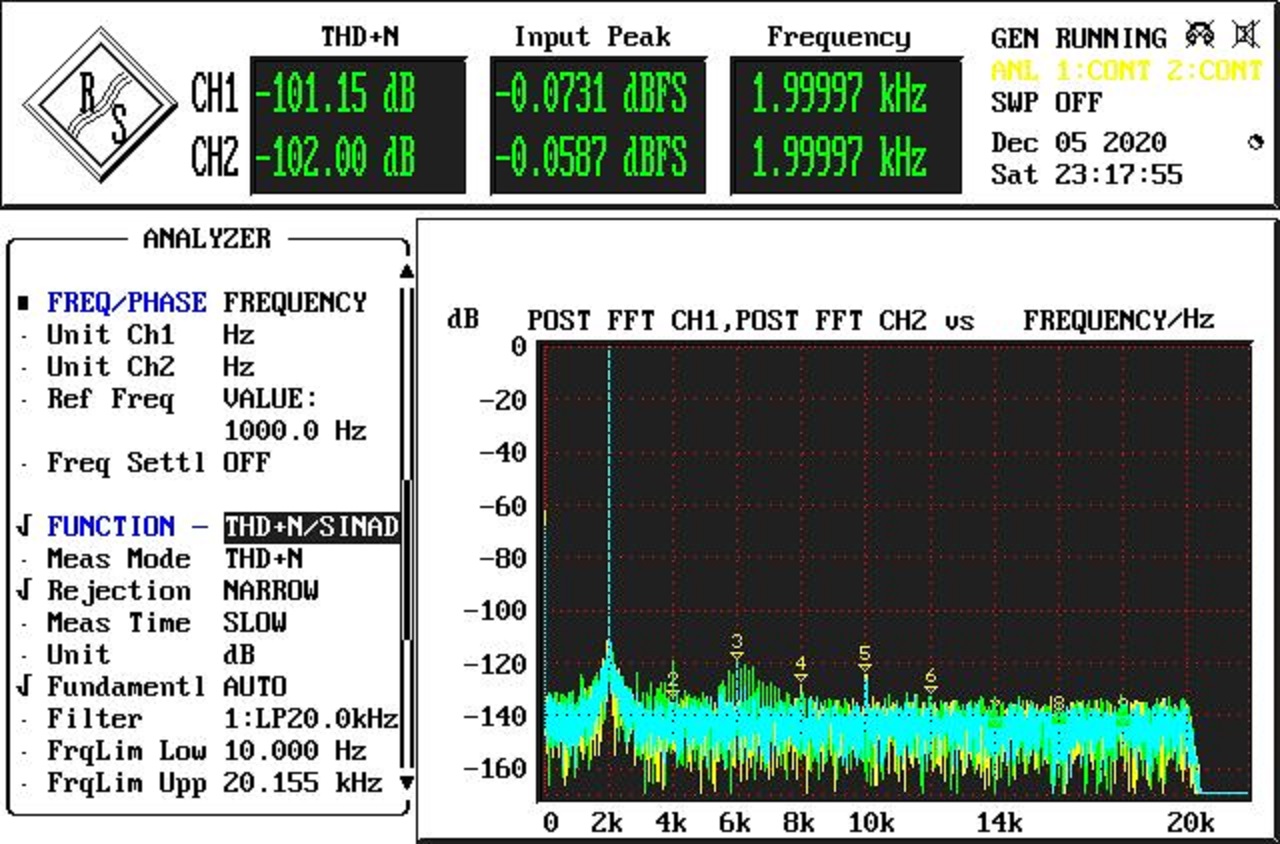Click CH1 Frequency reading 1.99997 kHz
The image size is (1280, 844).
pos(839,95)
